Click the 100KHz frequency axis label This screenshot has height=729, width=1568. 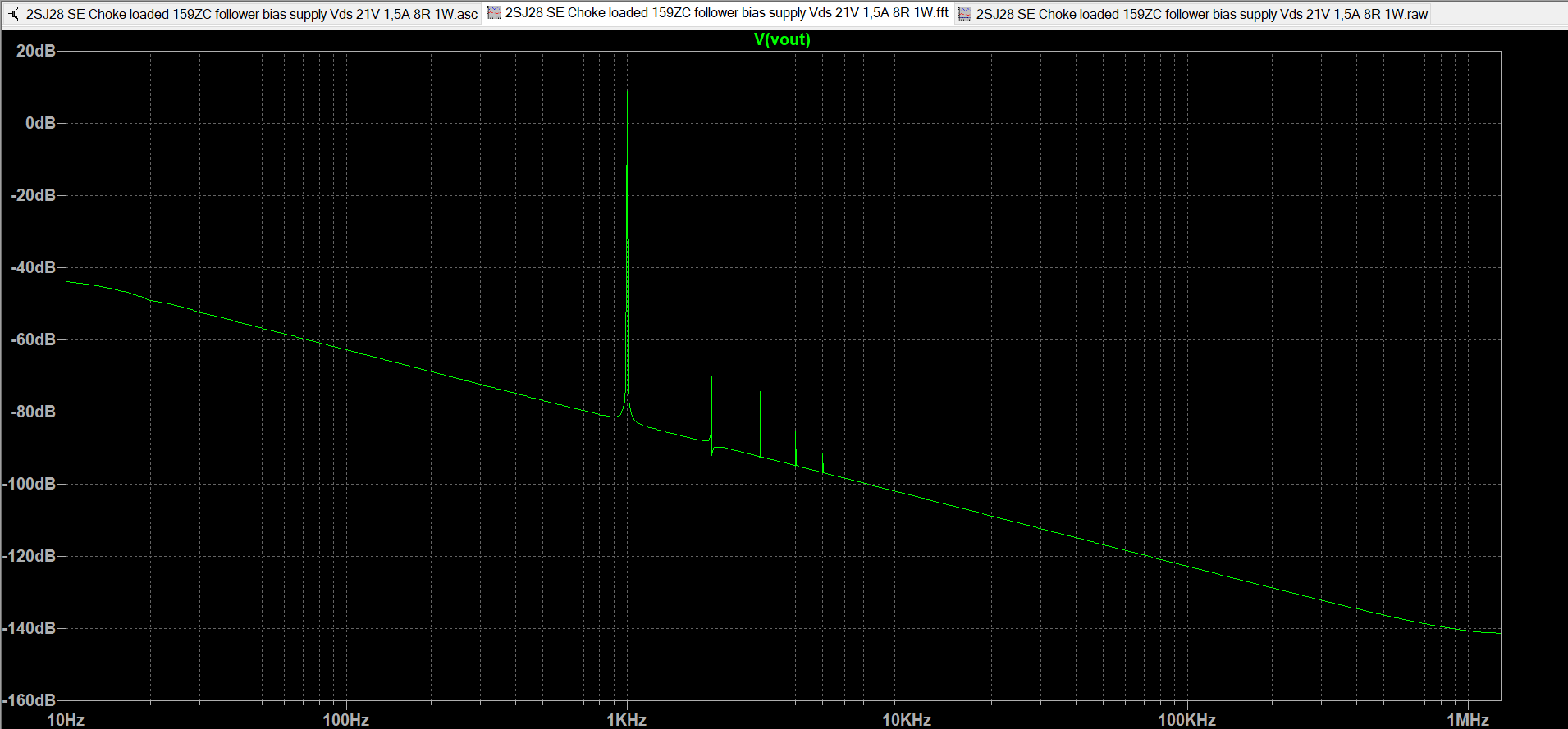pyautogui.click(x=1186, y=720)
